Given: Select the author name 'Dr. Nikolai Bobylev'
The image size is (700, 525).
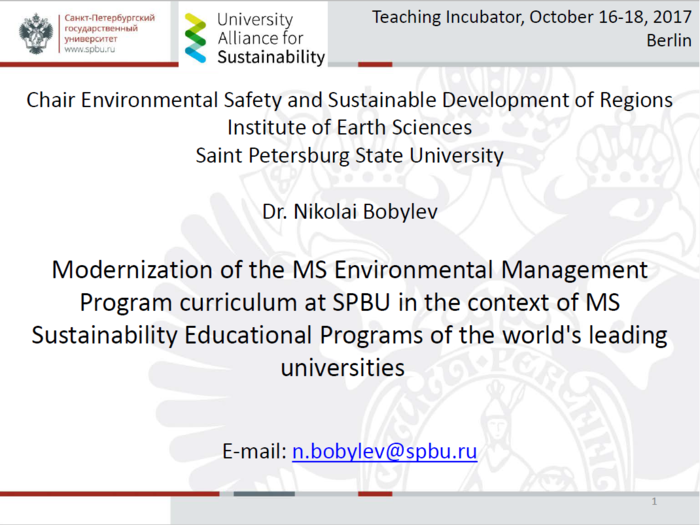Looking at the screenshot, I should click(x=349, y=212).
